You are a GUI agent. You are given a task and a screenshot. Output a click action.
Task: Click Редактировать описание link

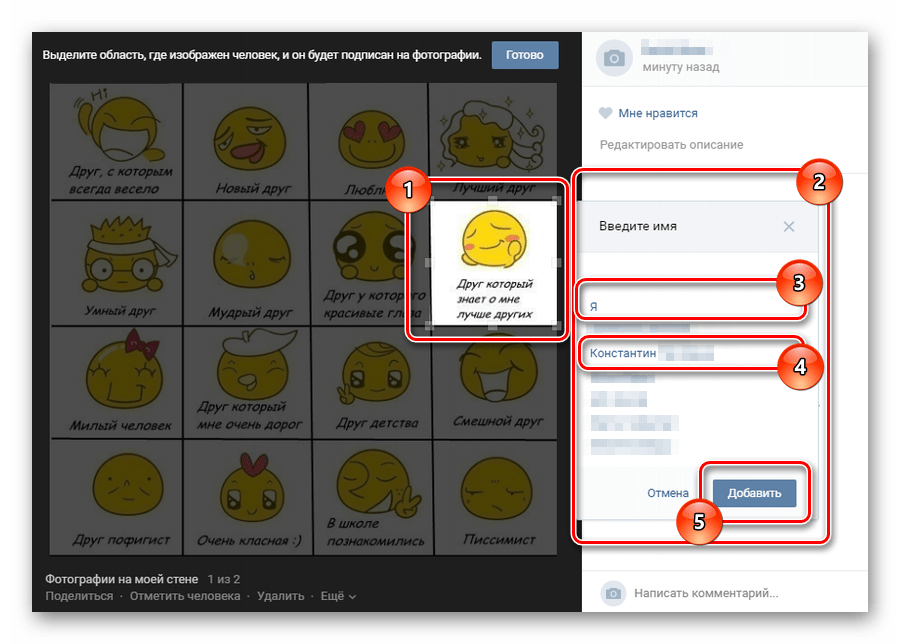click(671, 145)
